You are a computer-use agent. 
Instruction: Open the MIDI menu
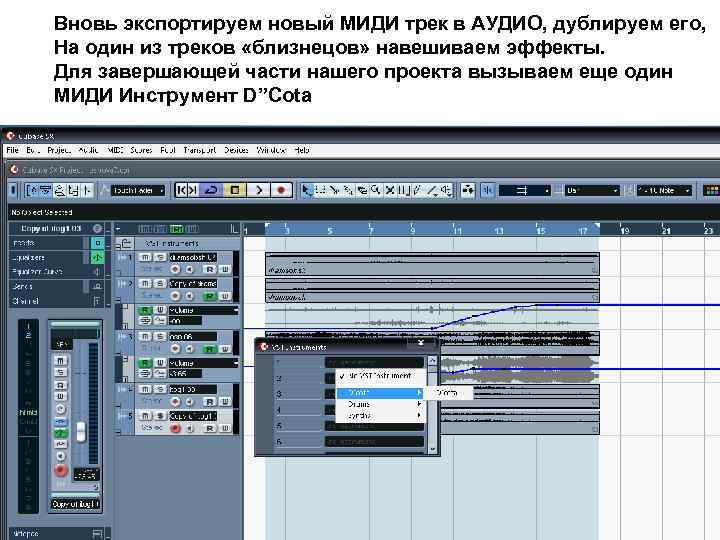click(x=115, y=150)
